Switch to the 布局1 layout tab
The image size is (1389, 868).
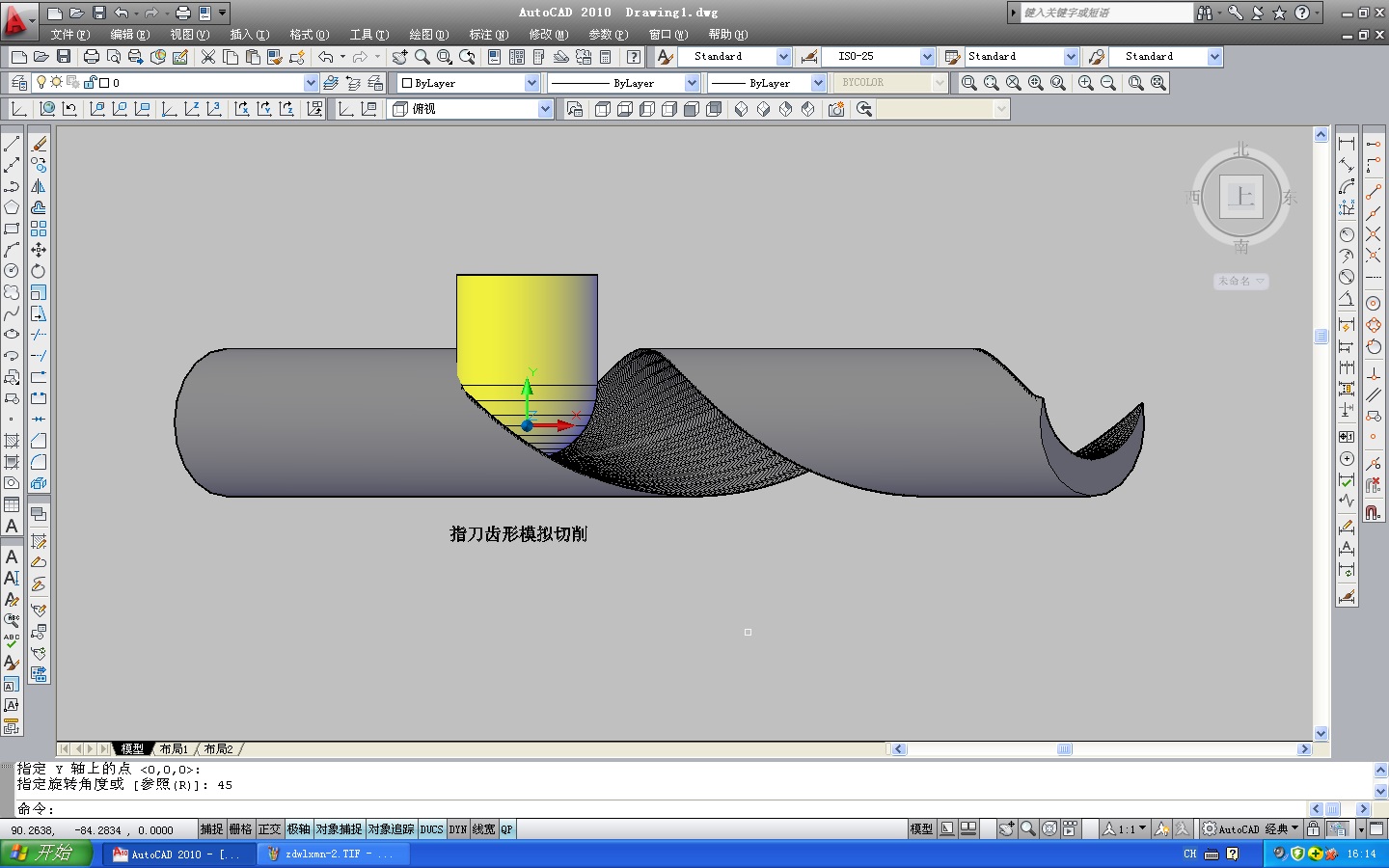pyautogui.click(x=174, y=749)
